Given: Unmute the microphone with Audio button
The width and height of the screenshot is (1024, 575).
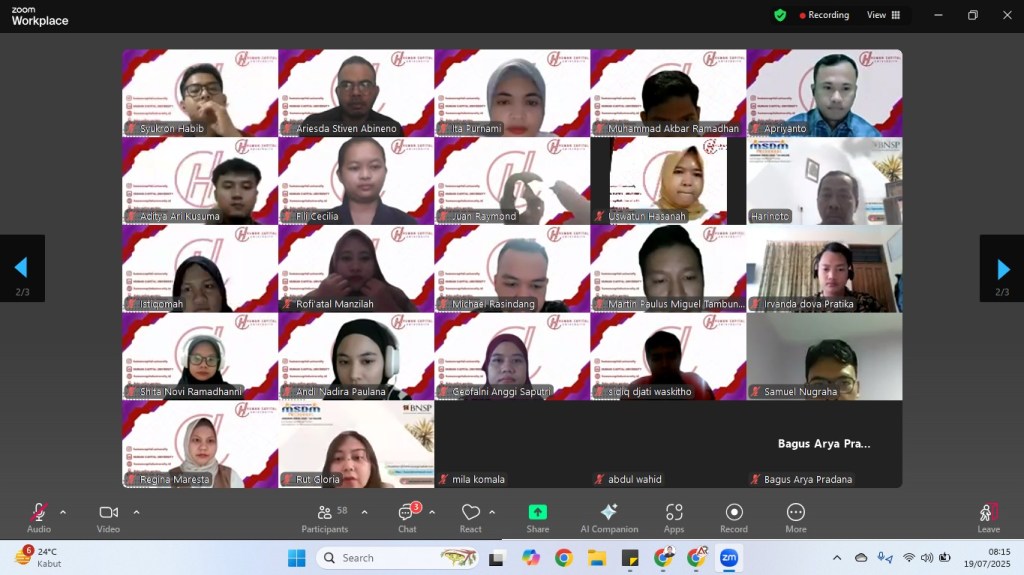Looking at the screenshot, I should point(39,517).
